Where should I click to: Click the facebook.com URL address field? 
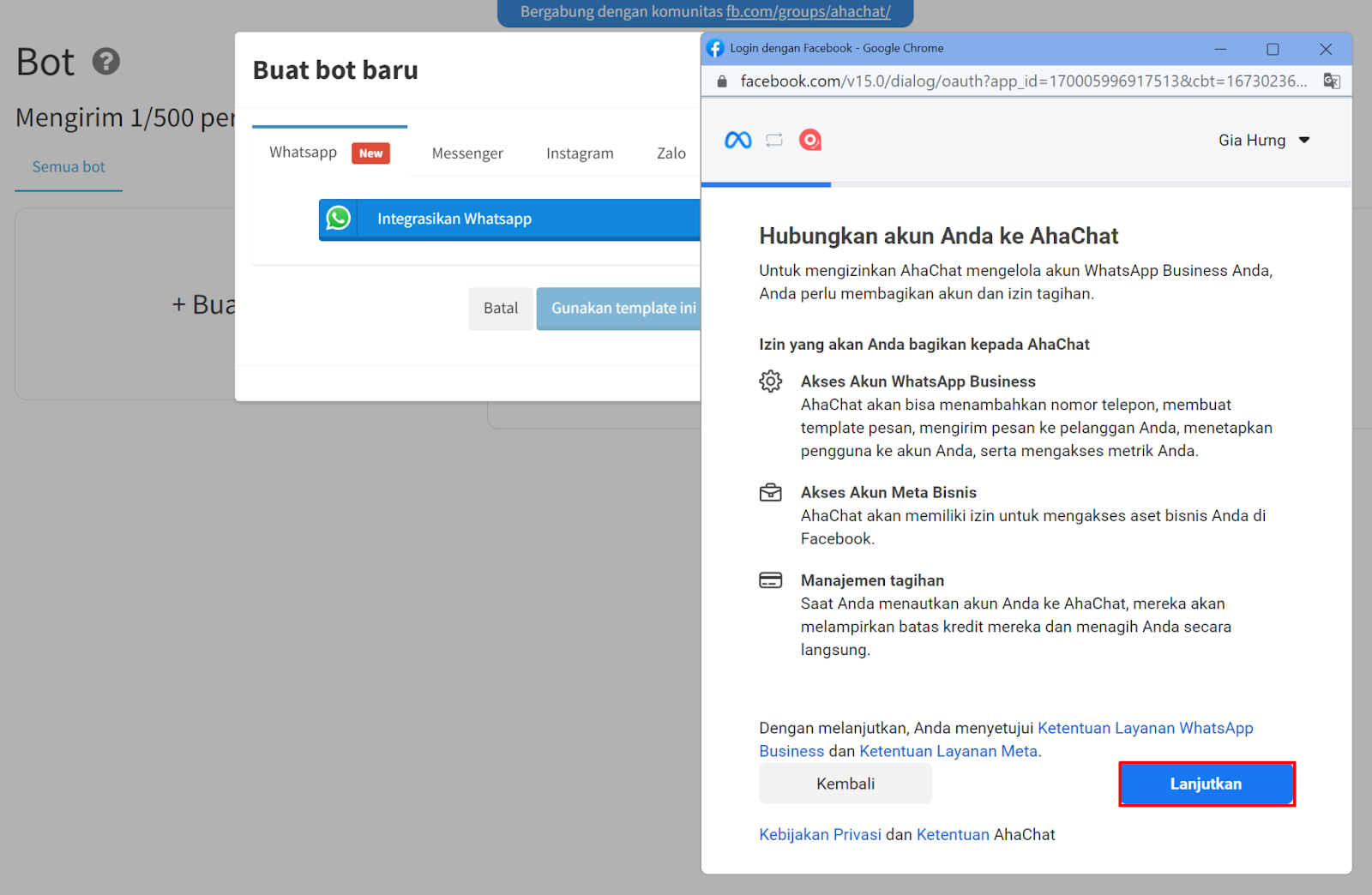1024,81
